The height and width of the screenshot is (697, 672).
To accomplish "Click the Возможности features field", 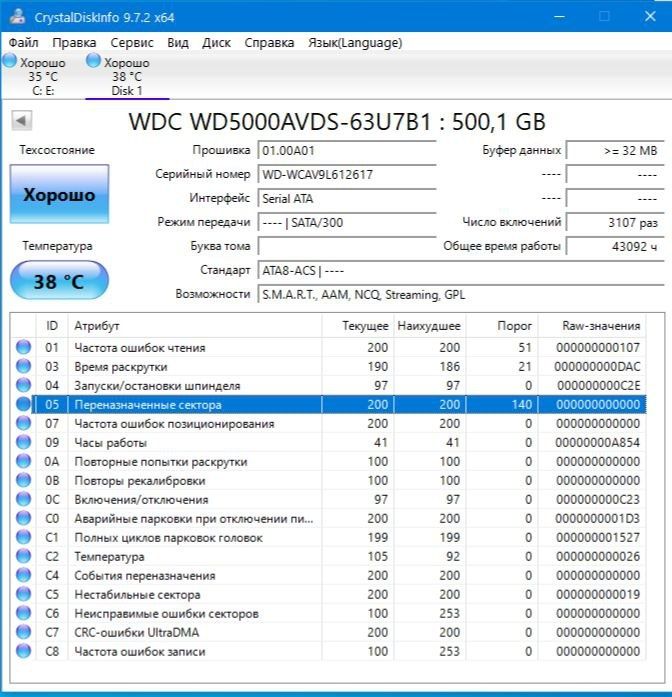I will coord(461,294).
